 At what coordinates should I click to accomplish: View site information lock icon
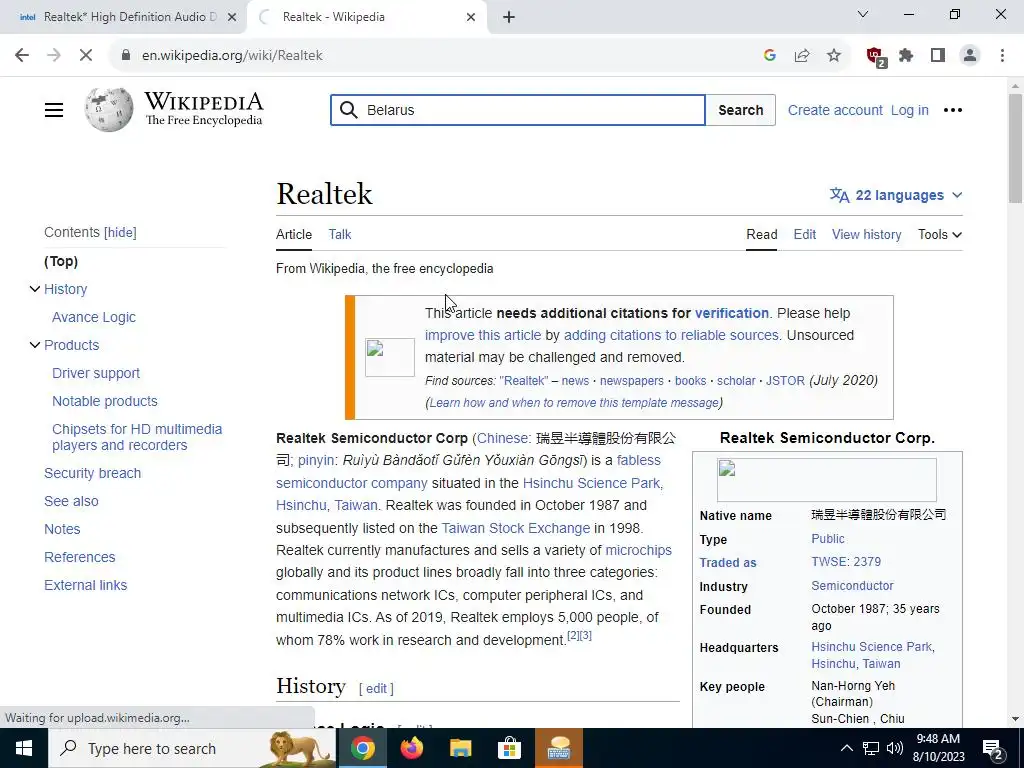126,56
